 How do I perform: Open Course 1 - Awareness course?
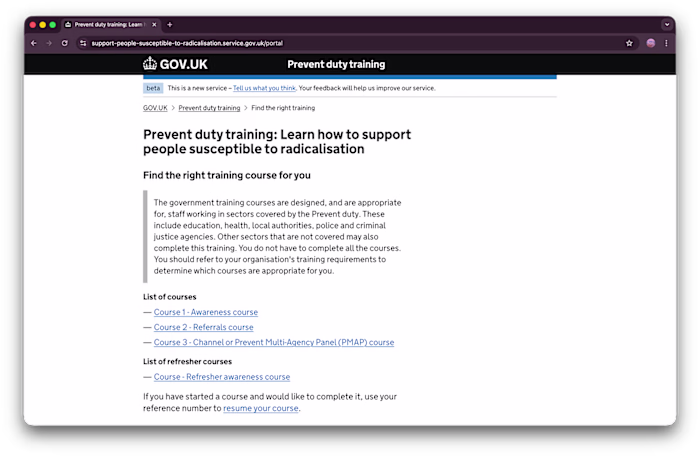click(206, 312)
